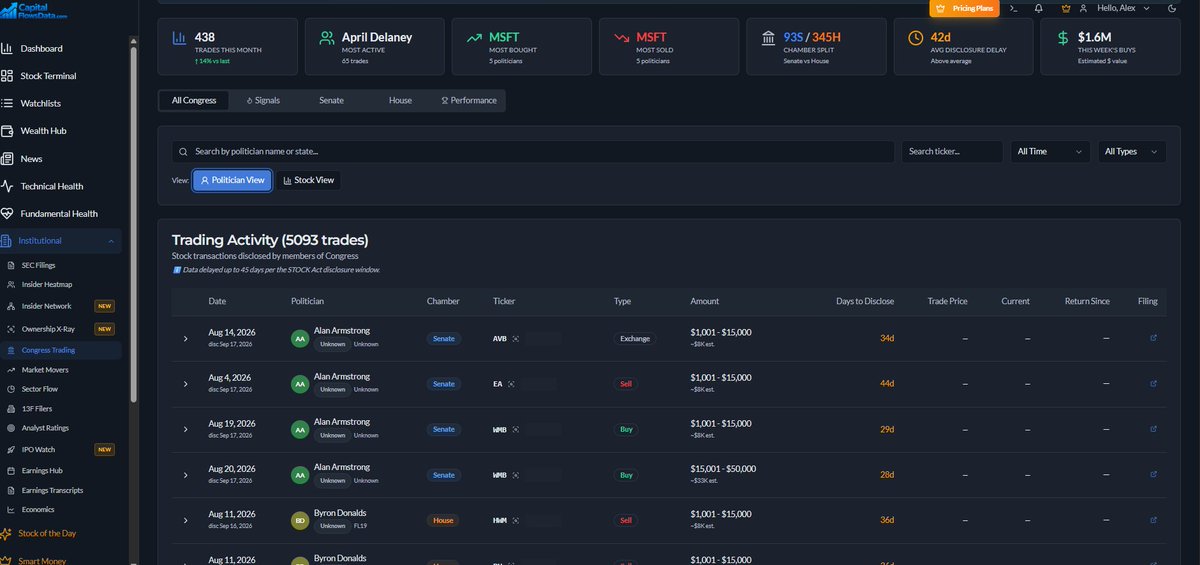This screenshot has height=565, width=1200.
Task: Switch to Politician View
Action: [232, 180]
